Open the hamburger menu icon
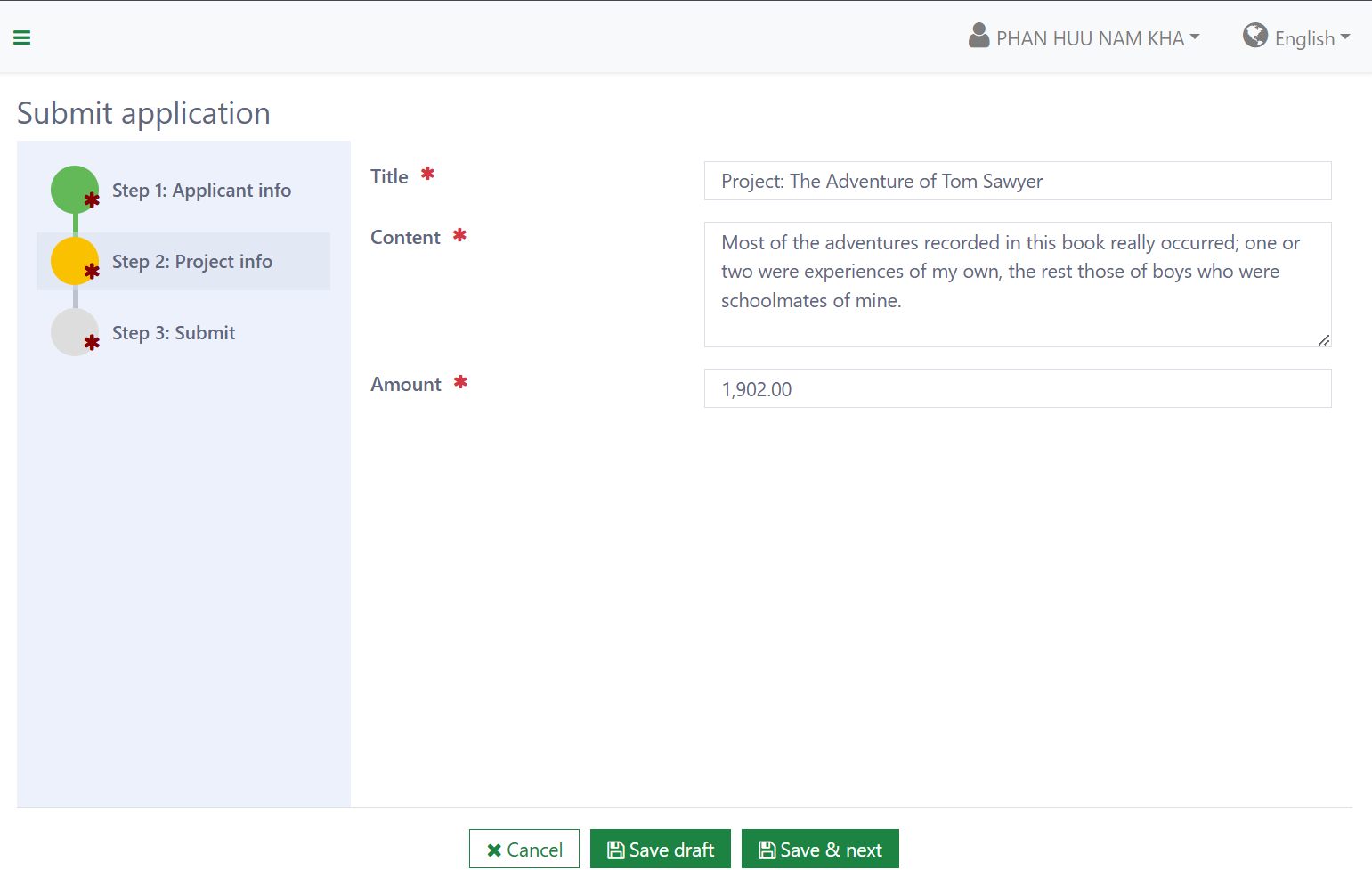This screenshot has height=887, width=1372. (22, 37)
